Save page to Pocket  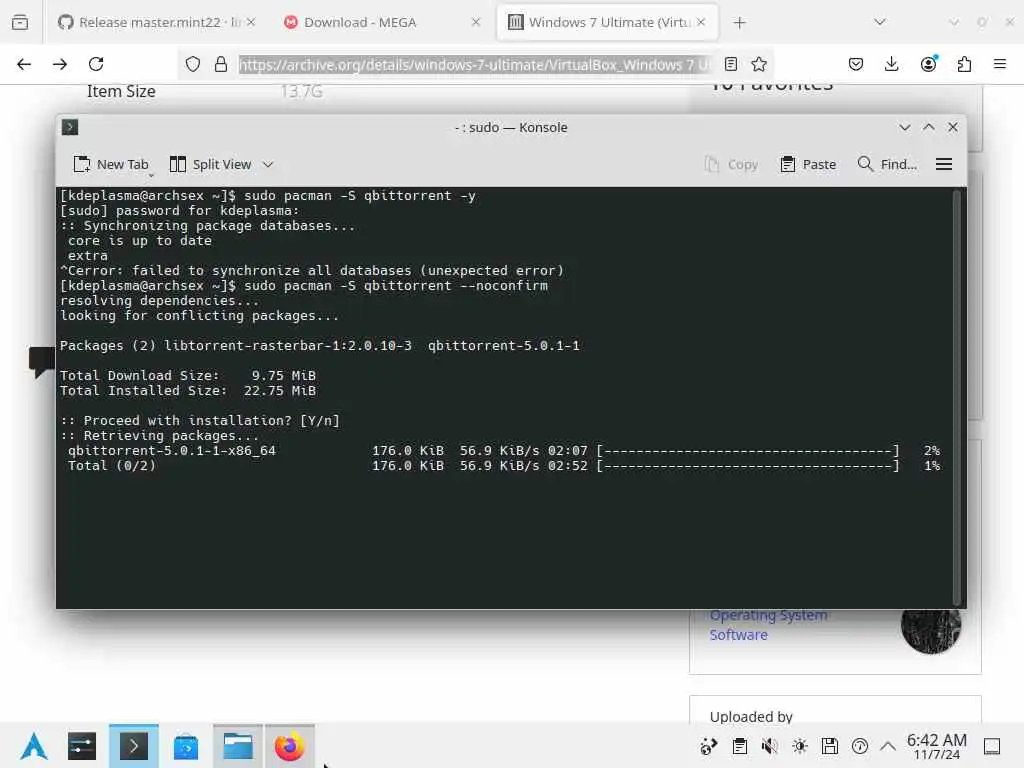[856, 64]
